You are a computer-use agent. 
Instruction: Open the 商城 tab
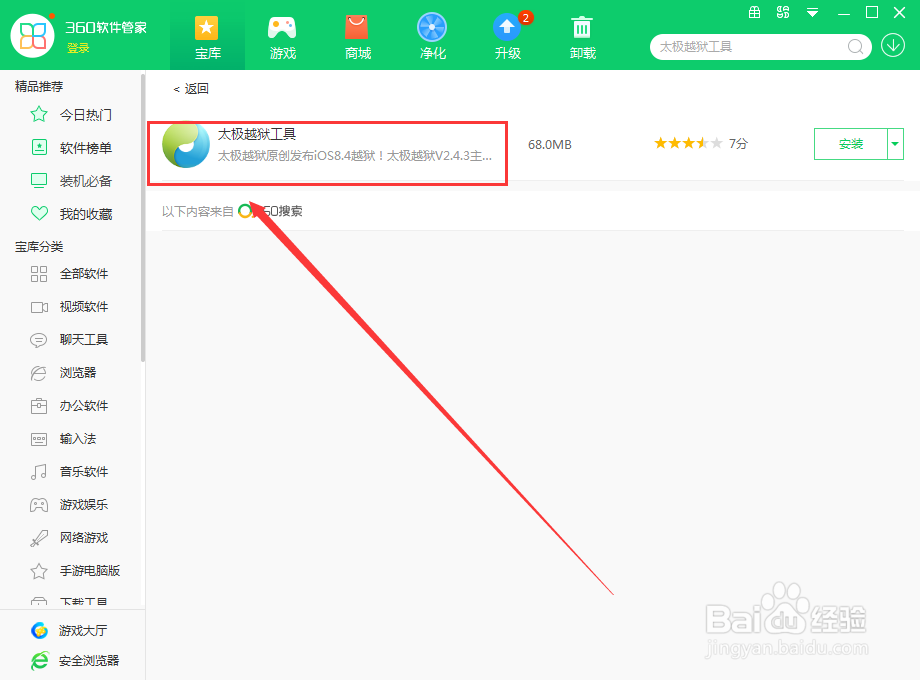(x=357, y=37)
